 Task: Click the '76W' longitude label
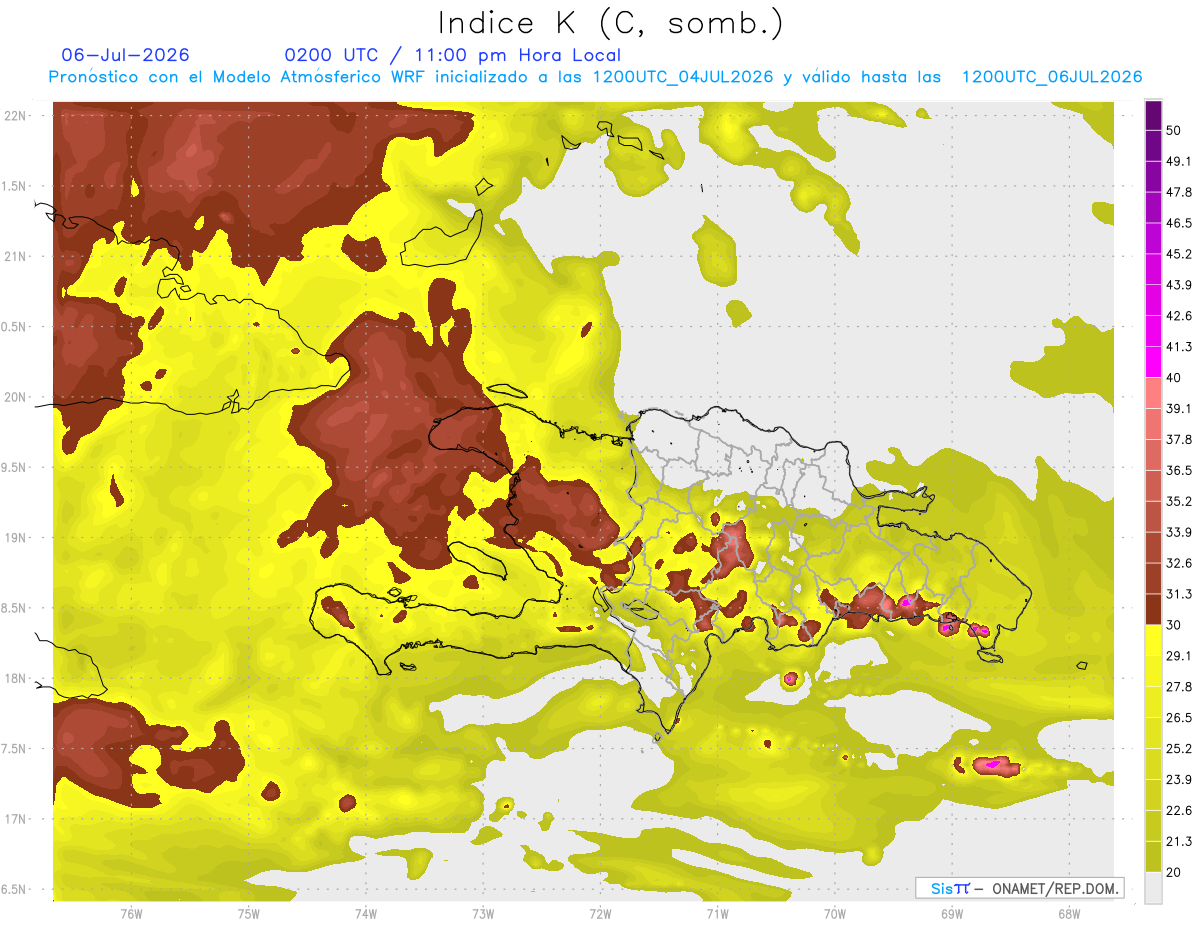tap(131, 914)
